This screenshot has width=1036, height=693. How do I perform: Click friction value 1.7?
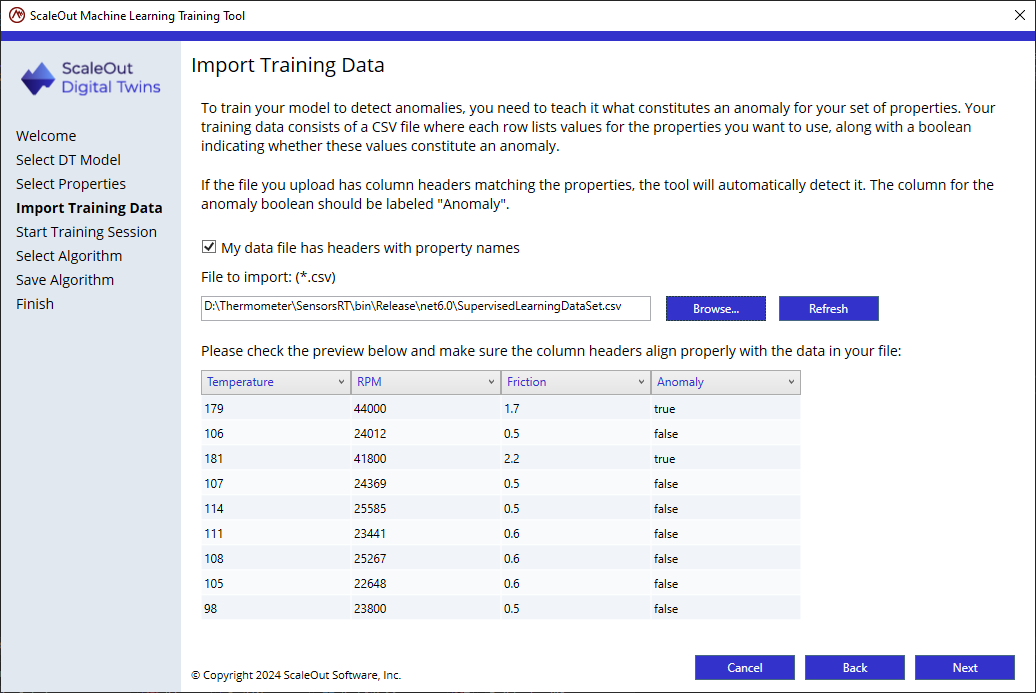(576, 408)
